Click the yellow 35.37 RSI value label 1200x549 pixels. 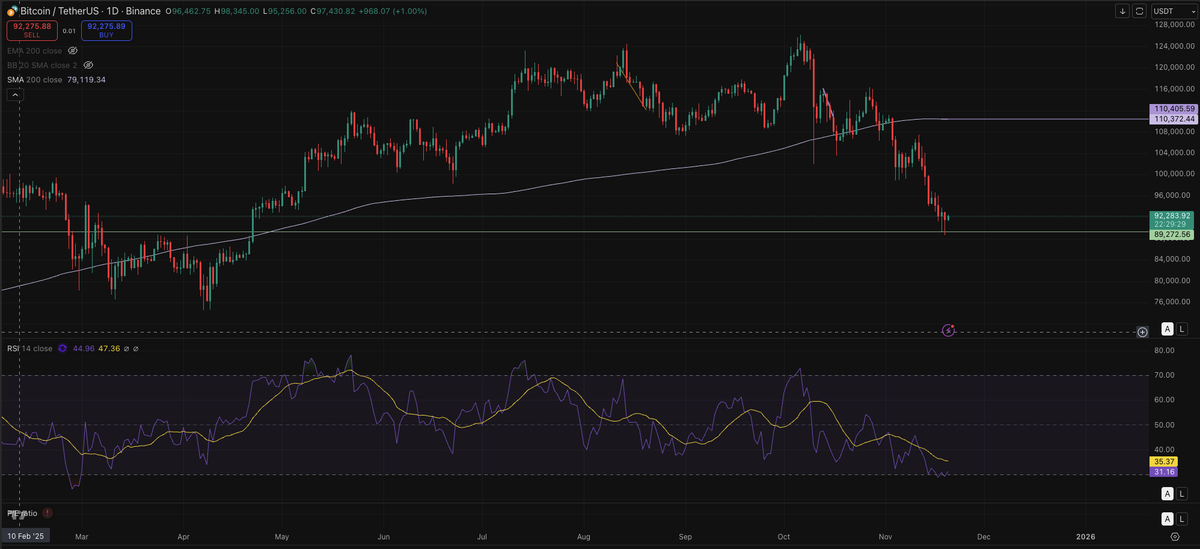pyautogui.click(x=1164, y=462)
